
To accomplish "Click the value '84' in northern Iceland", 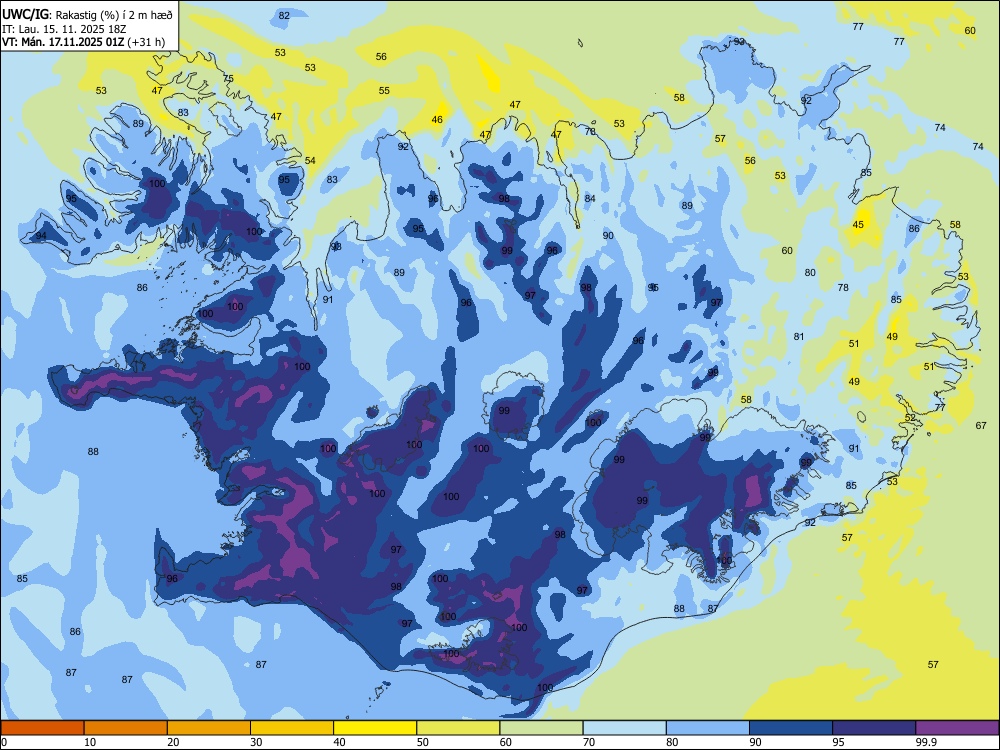I will coord(590,198).
